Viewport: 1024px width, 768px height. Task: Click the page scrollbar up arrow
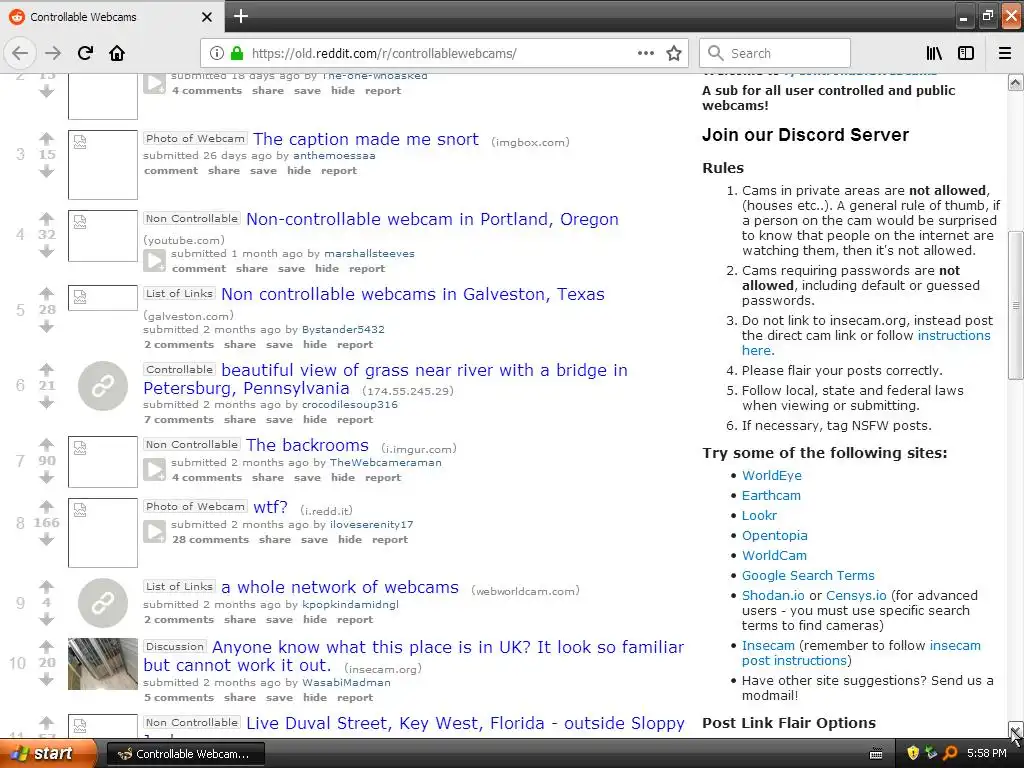[1016, 82]
